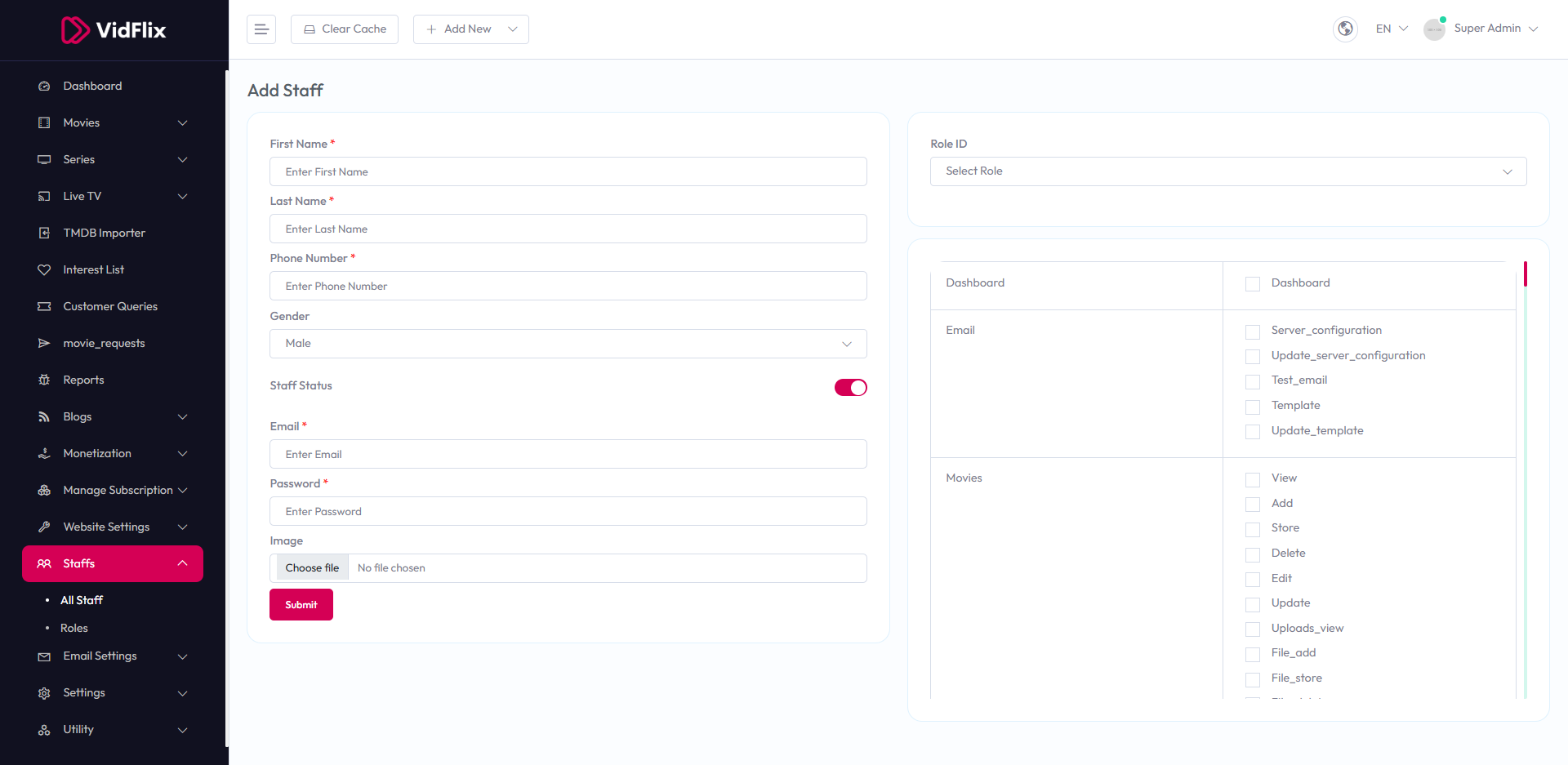1568x765 pixels.
Task: Expand the Add New dropdown
Action: click(470, 29)
